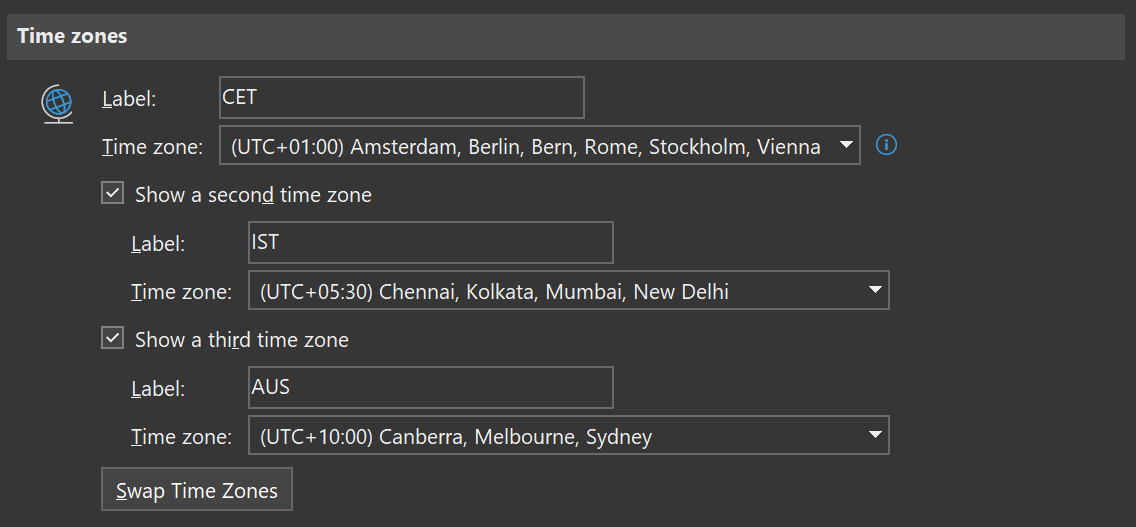Click the Time zones section header
This screenshot has height=527, width=1136.
click(72, 36)
